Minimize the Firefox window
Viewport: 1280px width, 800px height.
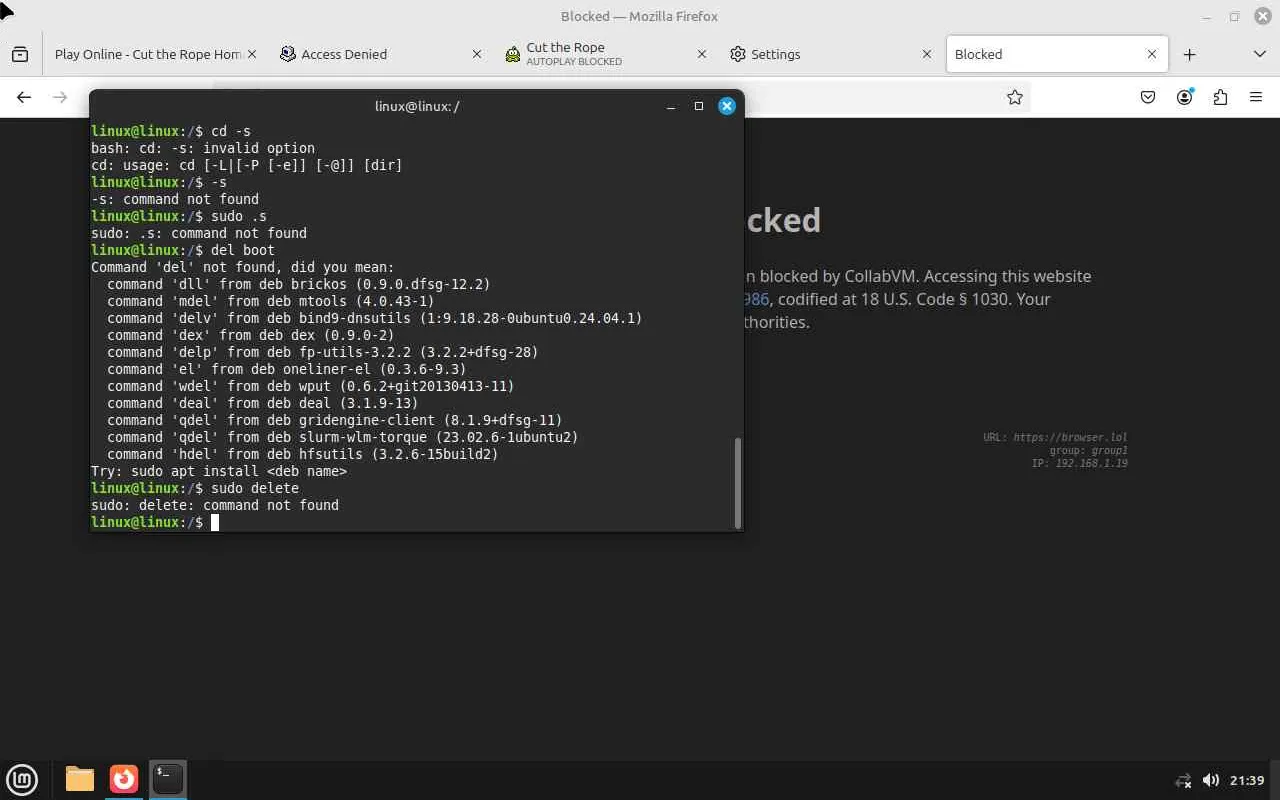[1208, 16]
